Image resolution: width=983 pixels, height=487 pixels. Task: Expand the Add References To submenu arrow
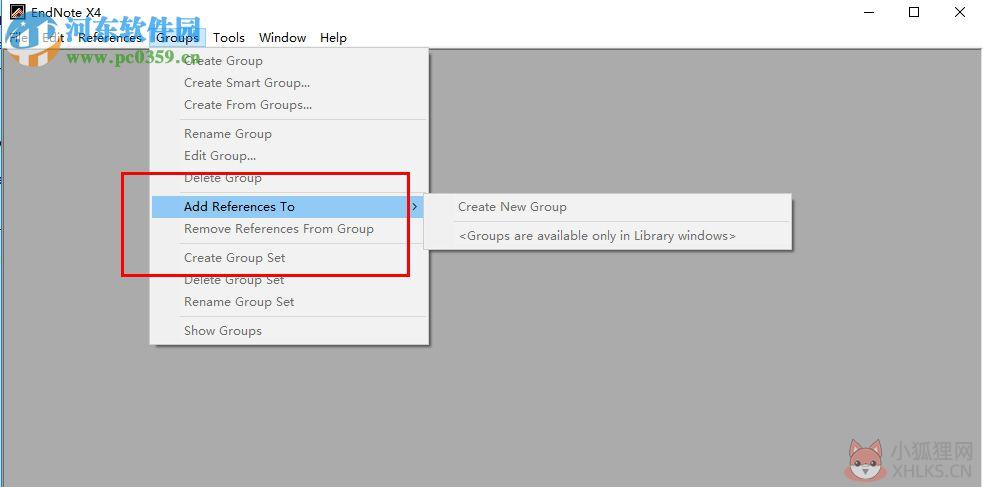414,206
